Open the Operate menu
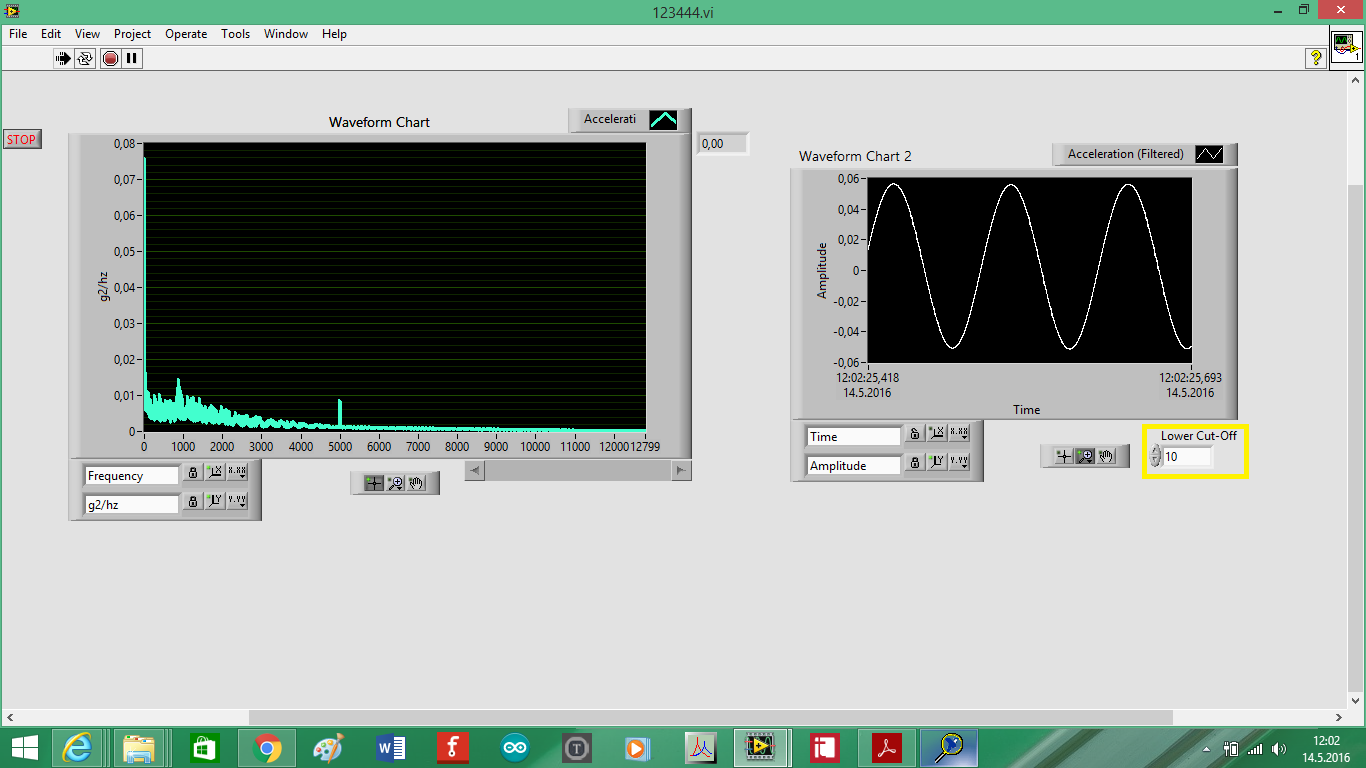The image size is (1366, 768). point(186,34)
